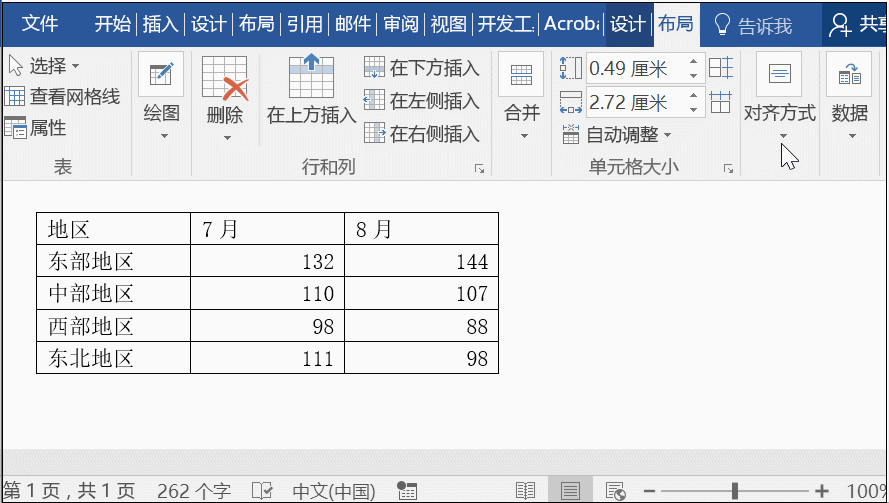
Task: Switch to the 视图 tab
Action: [448, 24]
